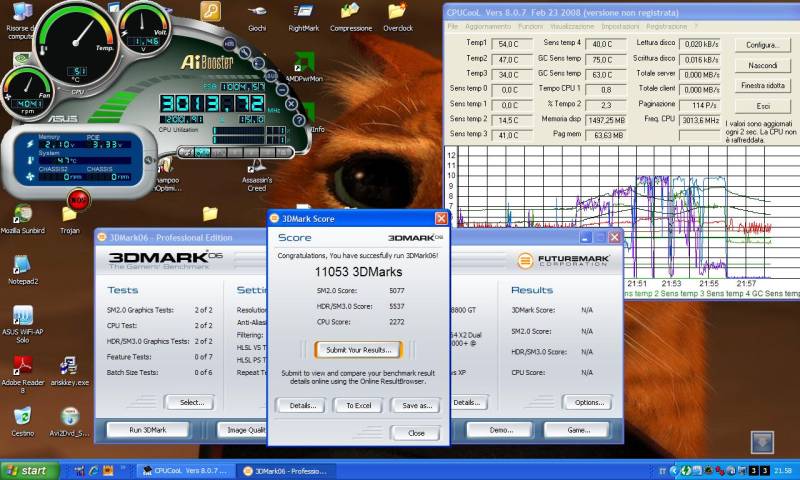Click the Run 3DMark button

147,430
